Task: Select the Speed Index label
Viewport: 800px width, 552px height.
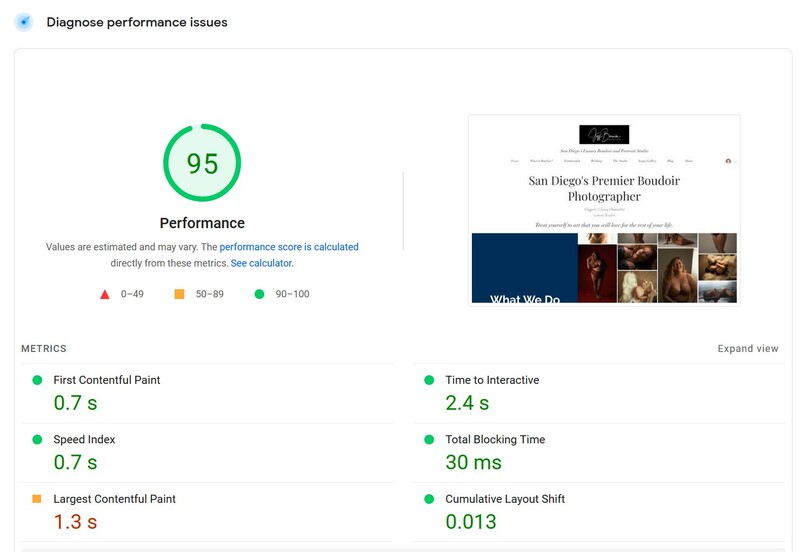Action: (x=84, y=439)
